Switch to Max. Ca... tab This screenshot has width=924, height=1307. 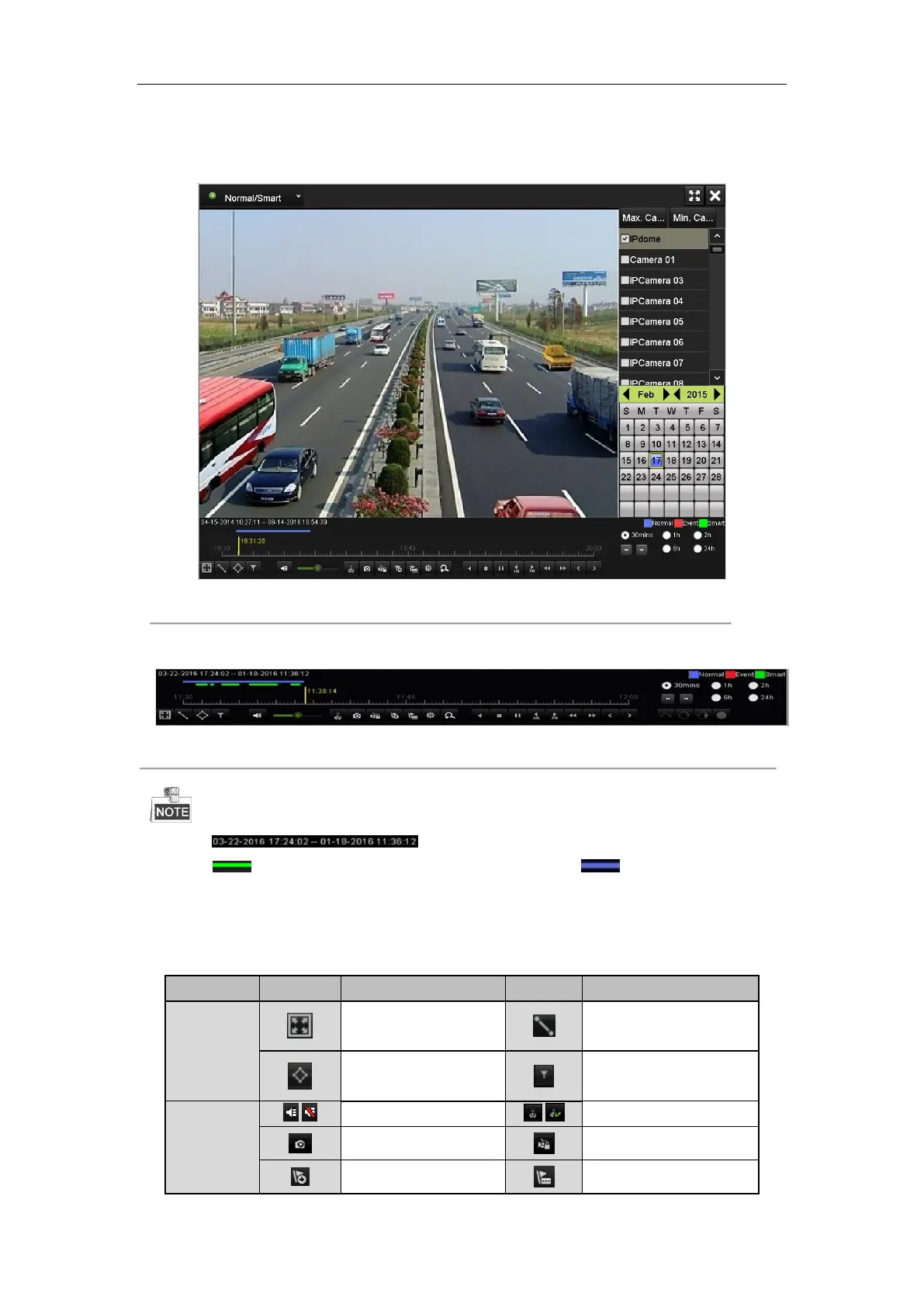[643, 218]
